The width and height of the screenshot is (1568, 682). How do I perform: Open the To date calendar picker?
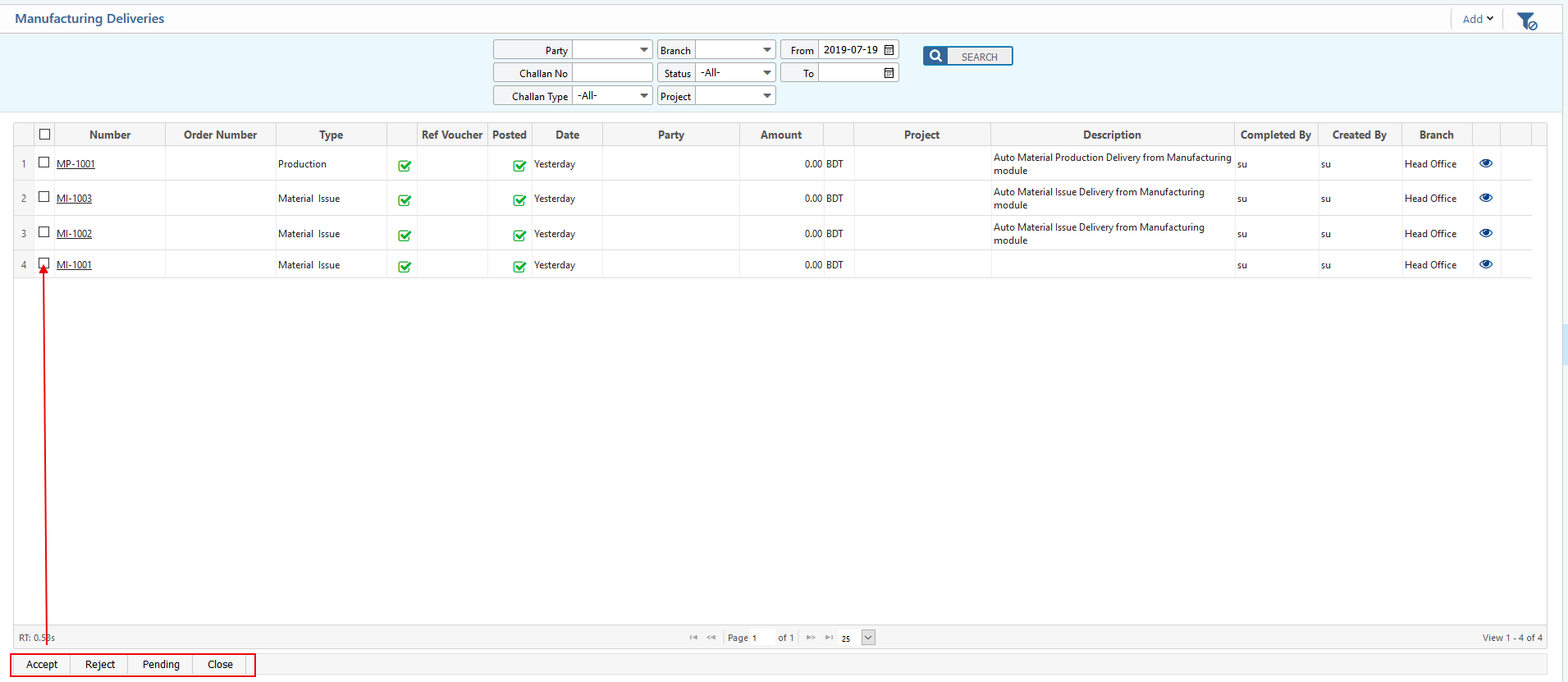pyautogui.click(x=889, y=73)
